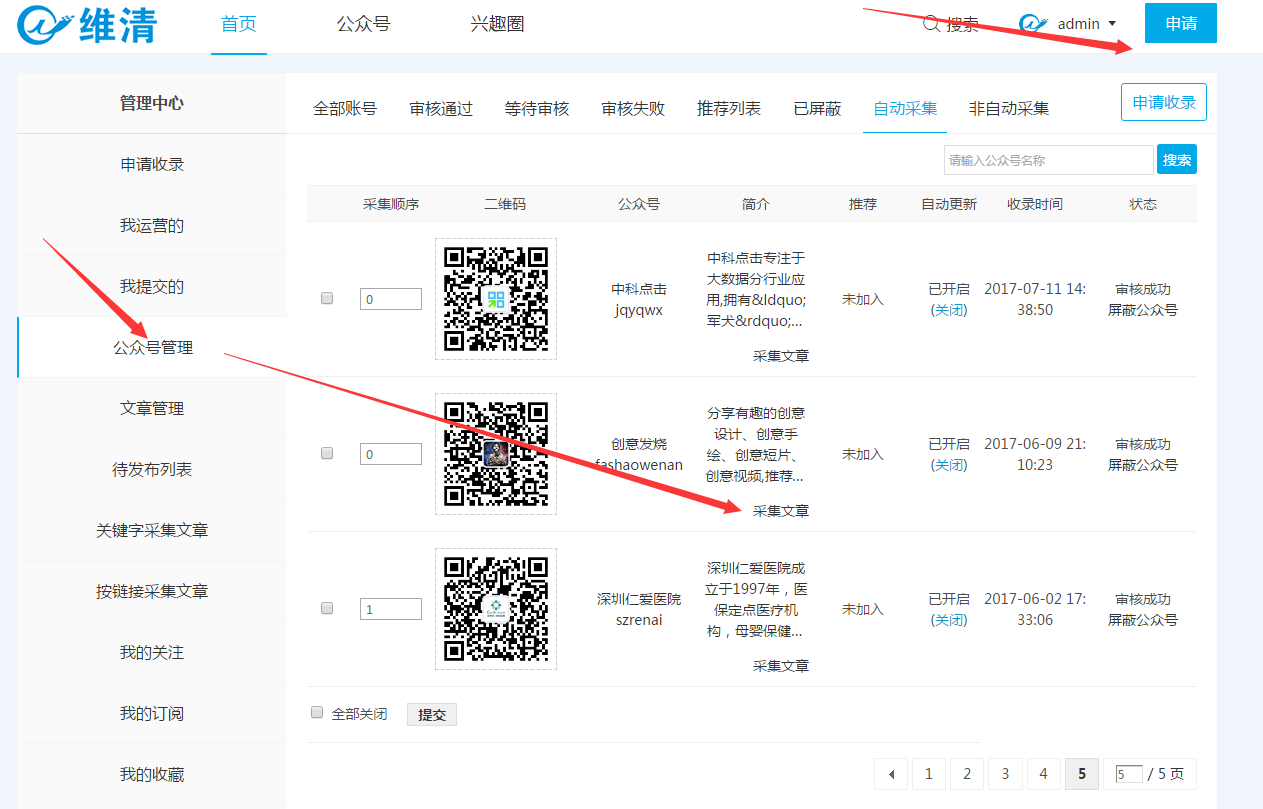The height and width of the screenshot is (809, 1263).
Task: Click the 中科点击 account name
Action: [x=639, y=289]
